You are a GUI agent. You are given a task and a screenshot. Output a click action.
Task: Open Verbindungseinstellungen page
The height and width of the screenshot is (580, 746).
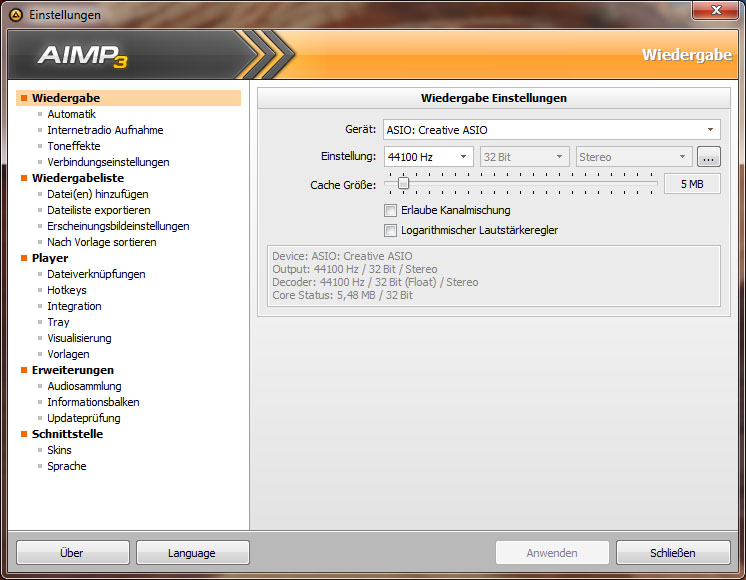tap(108, 162)
